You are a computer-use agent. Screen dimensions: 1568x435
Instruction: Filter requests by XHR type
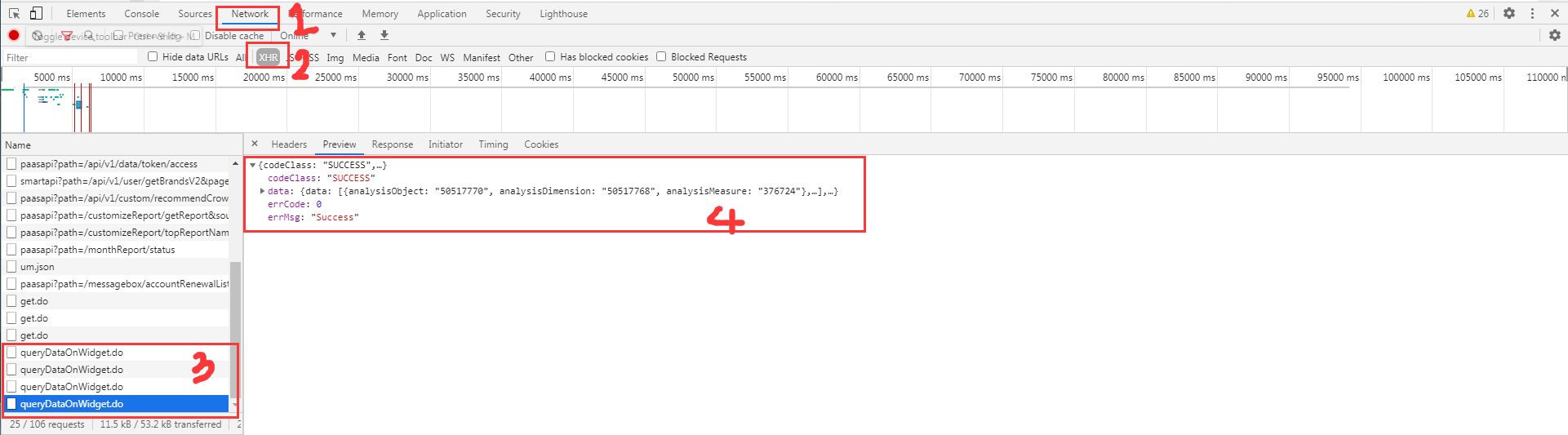(x=269, y=57)
